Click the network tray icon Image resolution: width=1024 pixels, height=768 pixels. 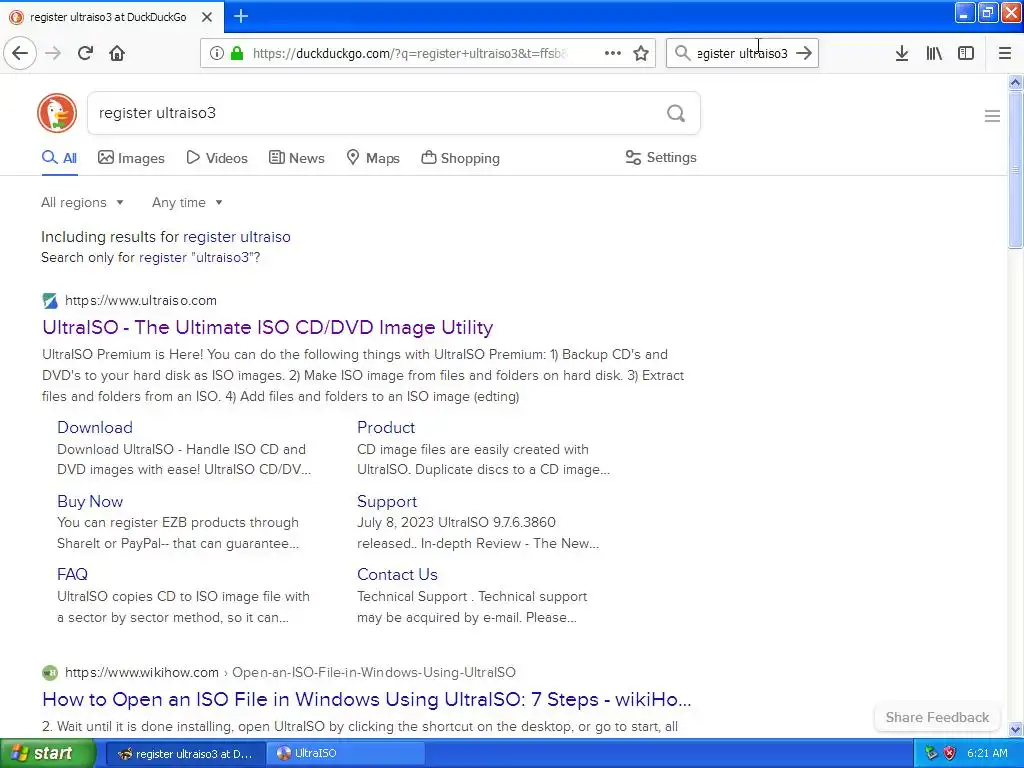click(x=931, y=753)
